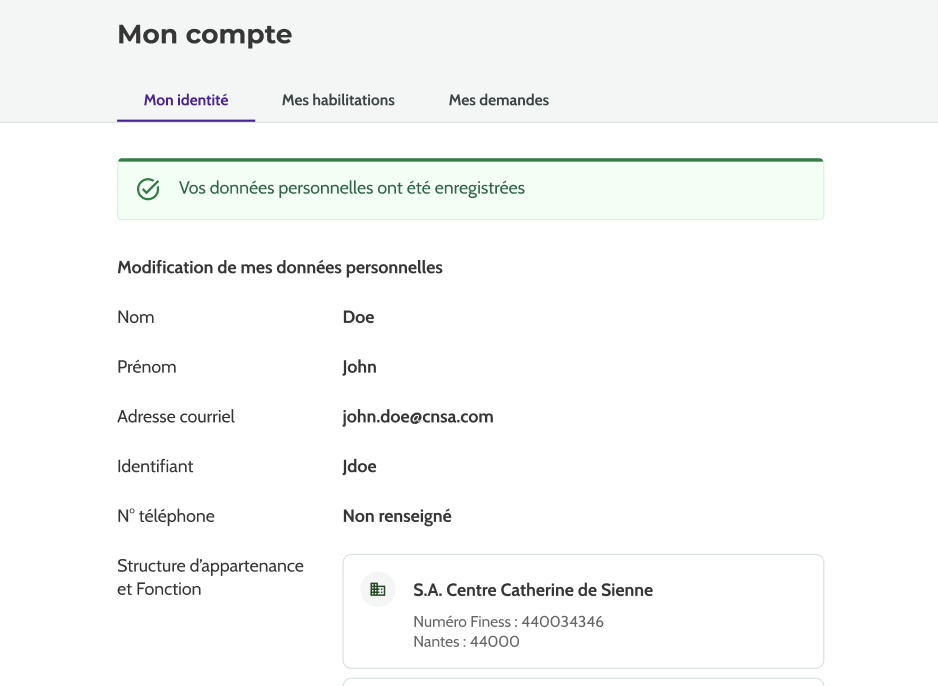This screenshot has width=938, height=686.
Task: Switch to the Mon identité tab
Action: [x=186, y=100]
